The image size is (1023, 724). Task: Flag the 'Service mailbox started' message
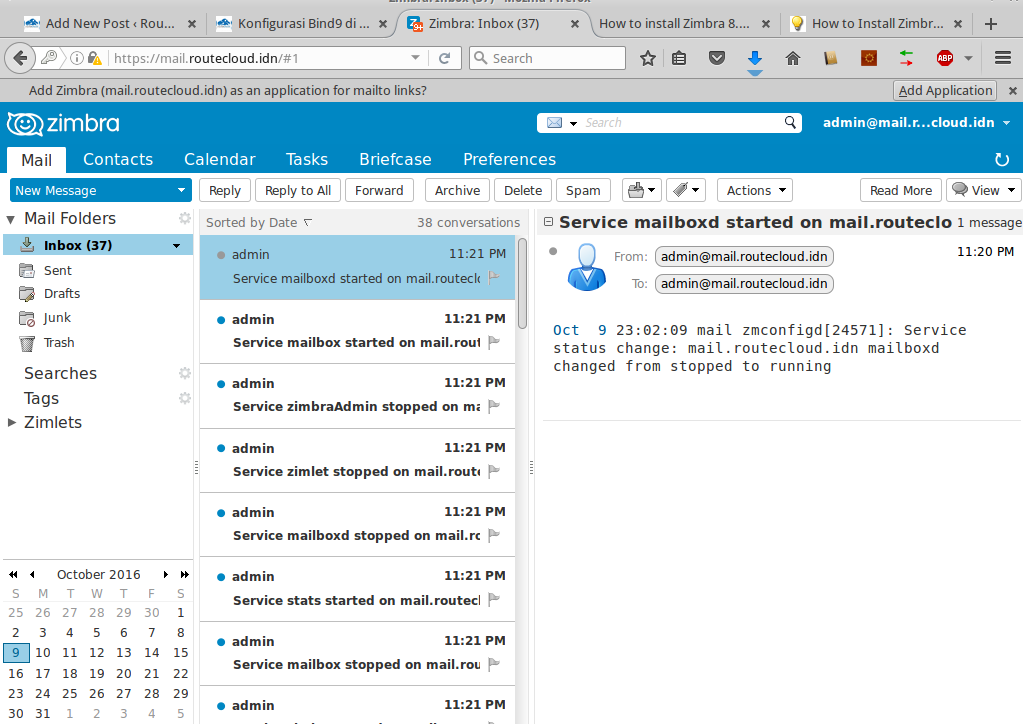coord(494,342)
